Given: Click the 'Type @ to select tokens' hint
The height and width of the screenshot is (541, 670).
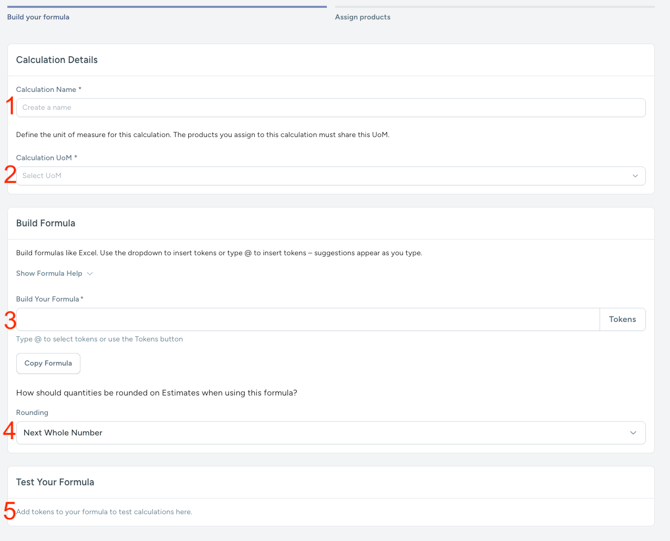Looking at the screenshot, I should (99, 339).
